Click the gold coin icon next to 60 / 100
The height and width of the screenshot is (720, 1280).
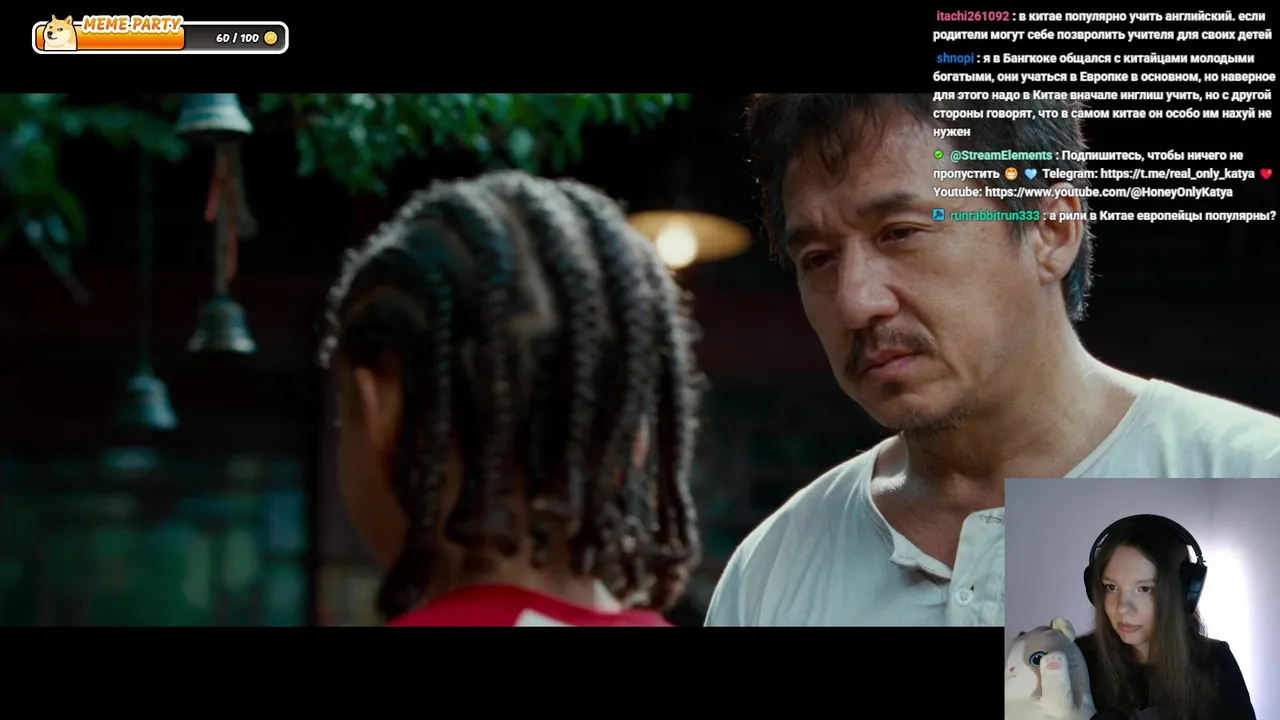270,38
